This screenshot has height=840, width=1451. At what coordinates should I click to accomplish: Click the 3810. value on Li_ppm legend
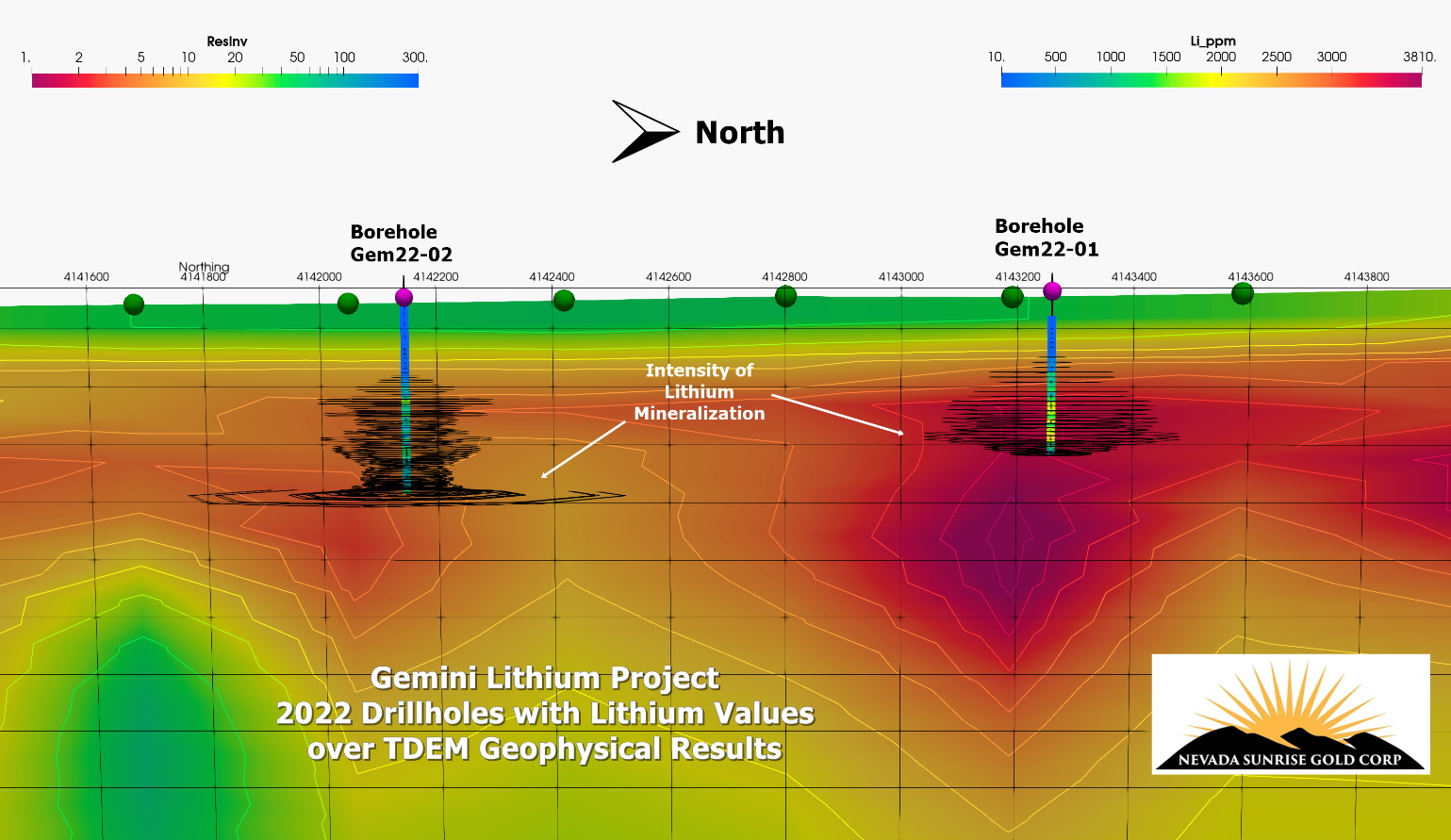tap(1419, 57)
